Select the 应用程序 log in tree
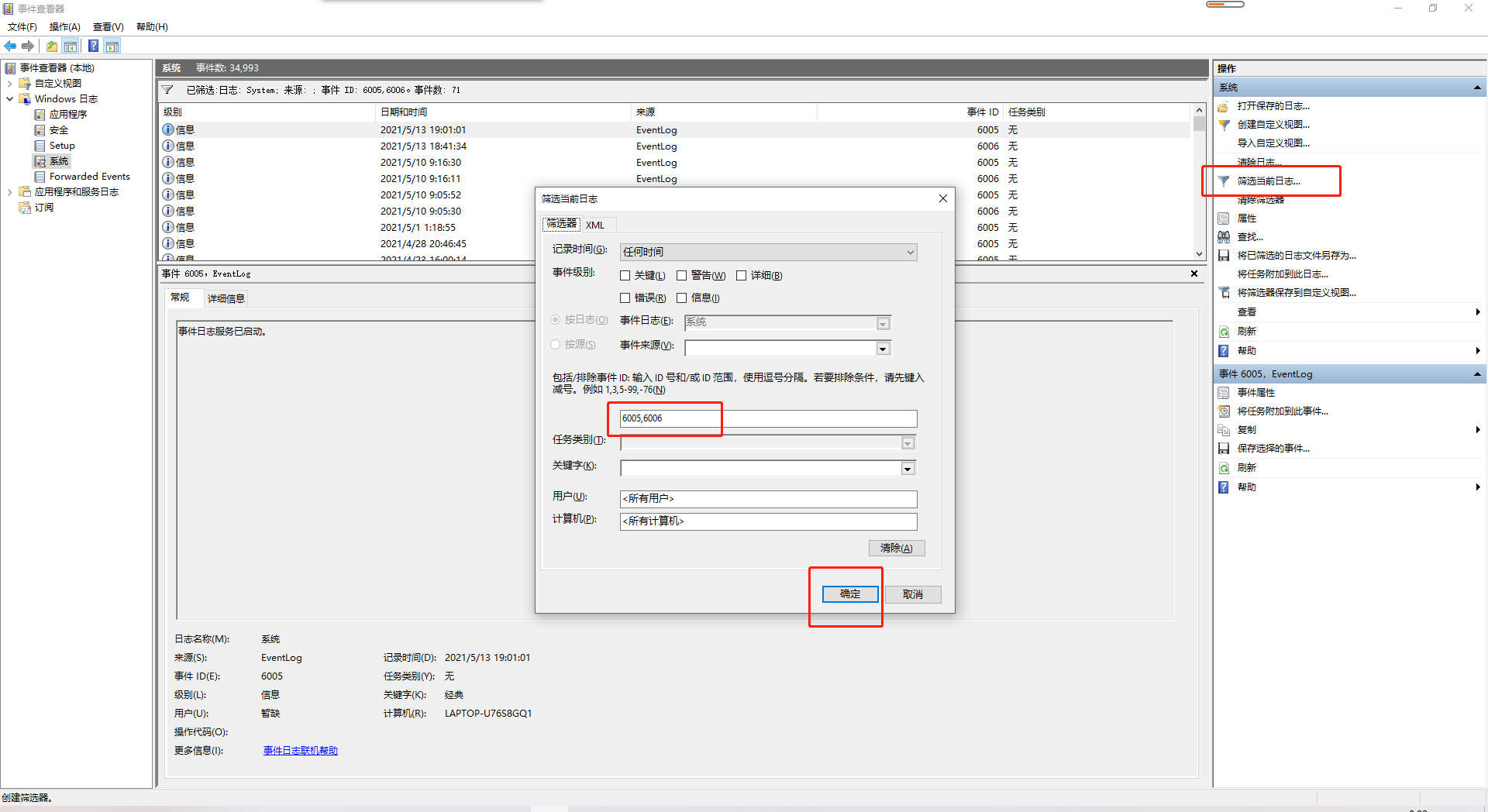Viewport: 1488px width, 812px height. pos(68,115)
